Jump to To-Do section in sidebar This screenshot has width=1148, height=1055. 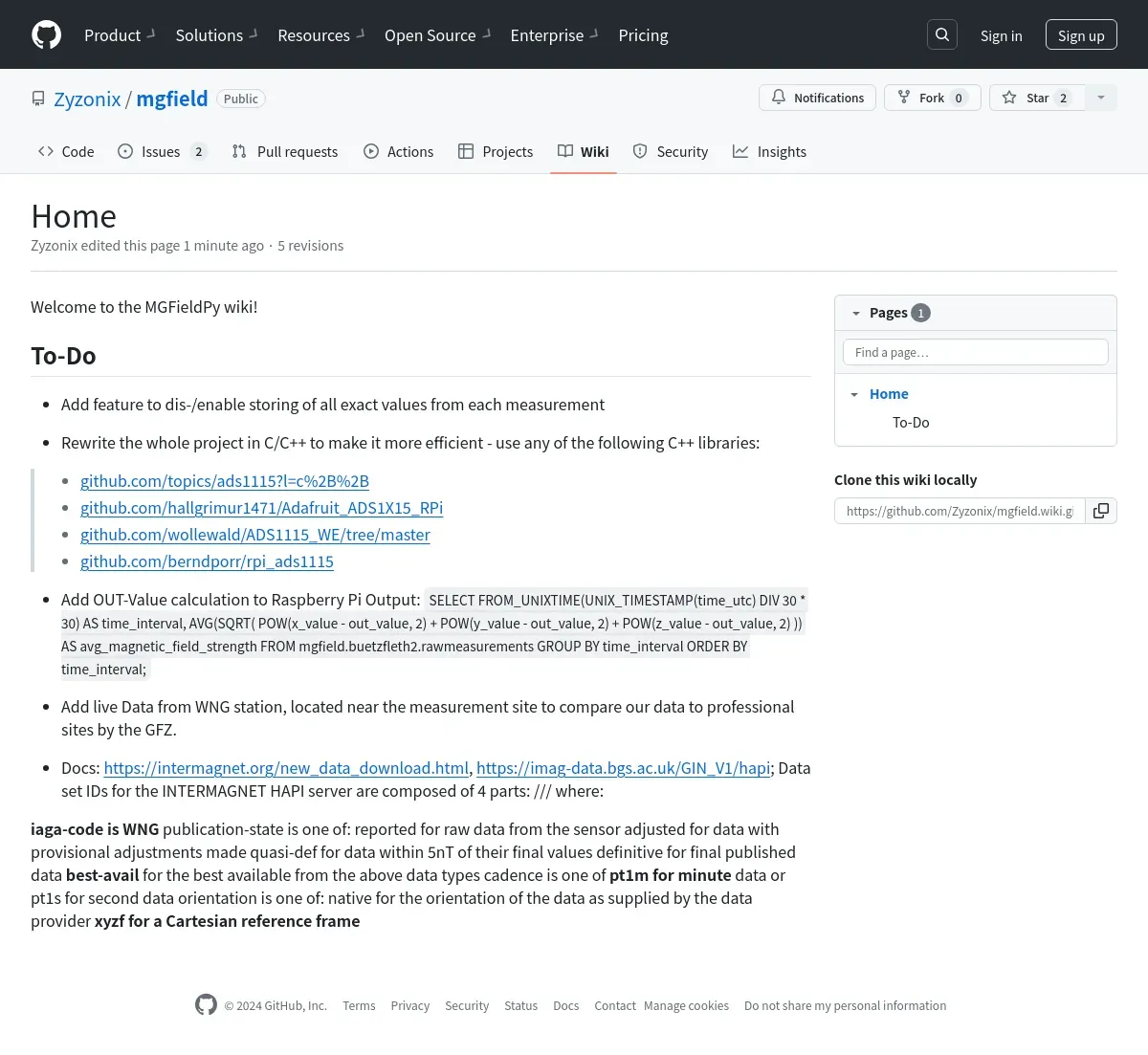911,423
